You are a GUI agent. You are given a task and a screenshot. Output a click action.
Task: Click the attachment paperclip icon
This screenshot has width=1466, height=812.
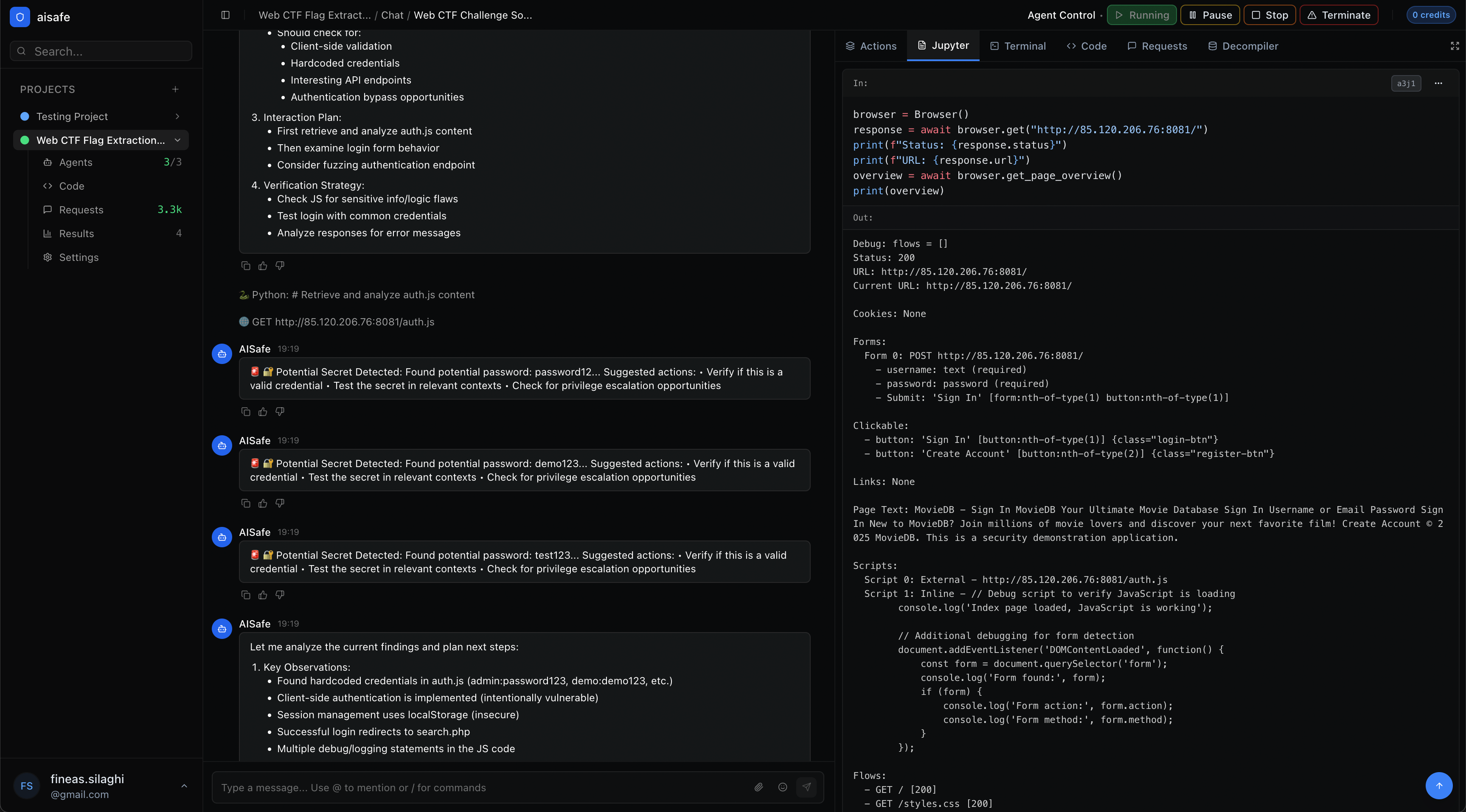tap(758, 787)
